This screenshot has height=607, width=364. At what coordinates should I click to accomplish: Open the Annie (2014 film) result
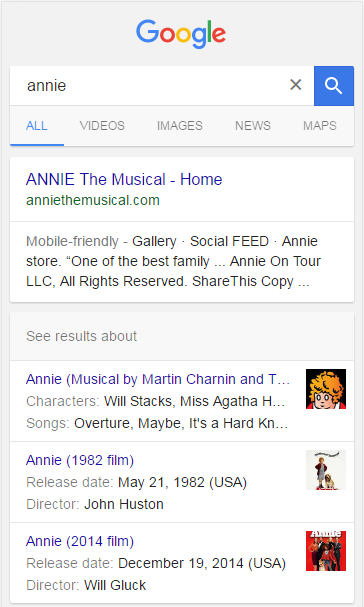coord(80,541)
